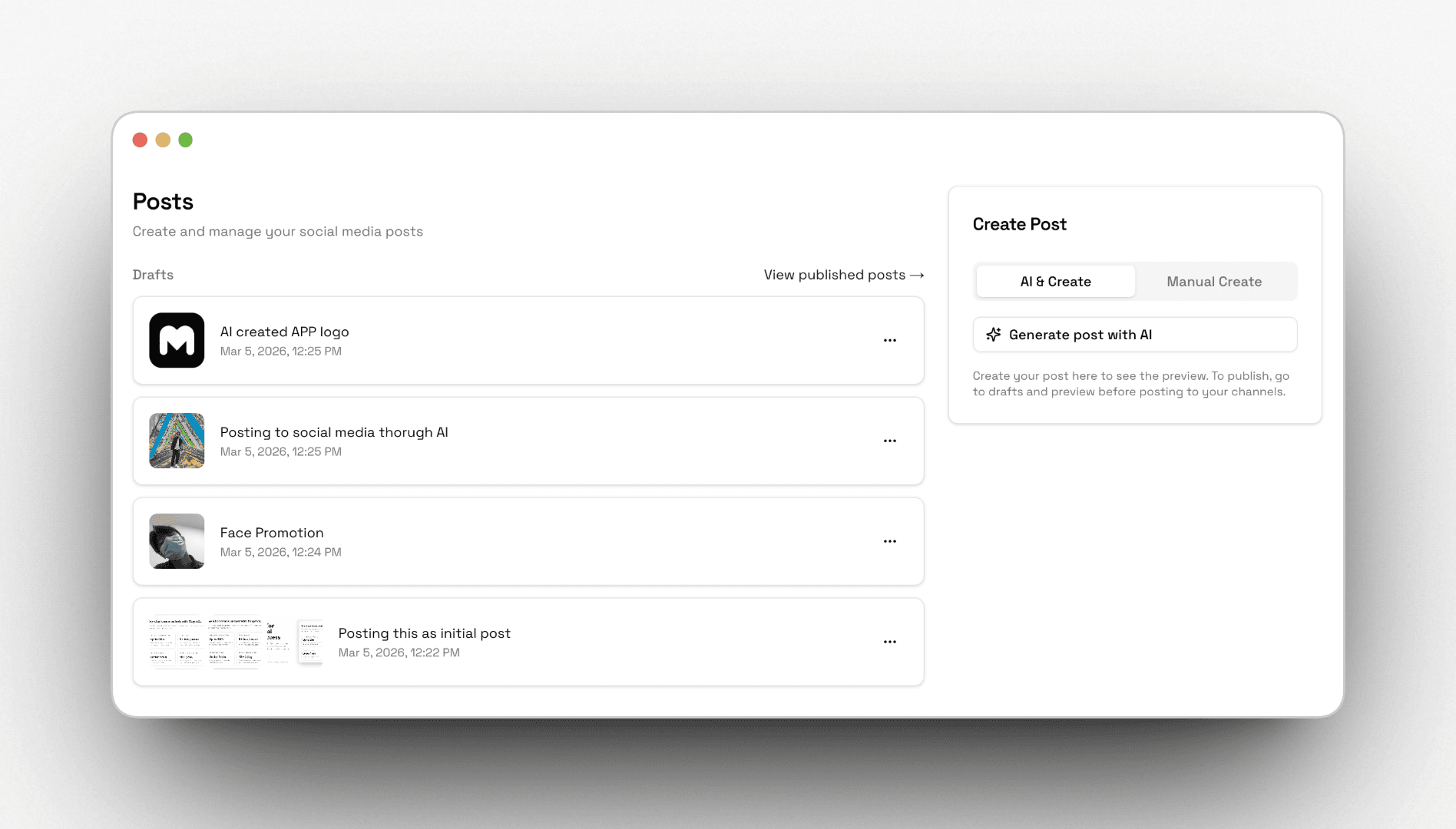The width and height of the screenshot is (1456, 829).
Task: Open the Posting this as initial post draft title
Action: [x=424, y=633]
